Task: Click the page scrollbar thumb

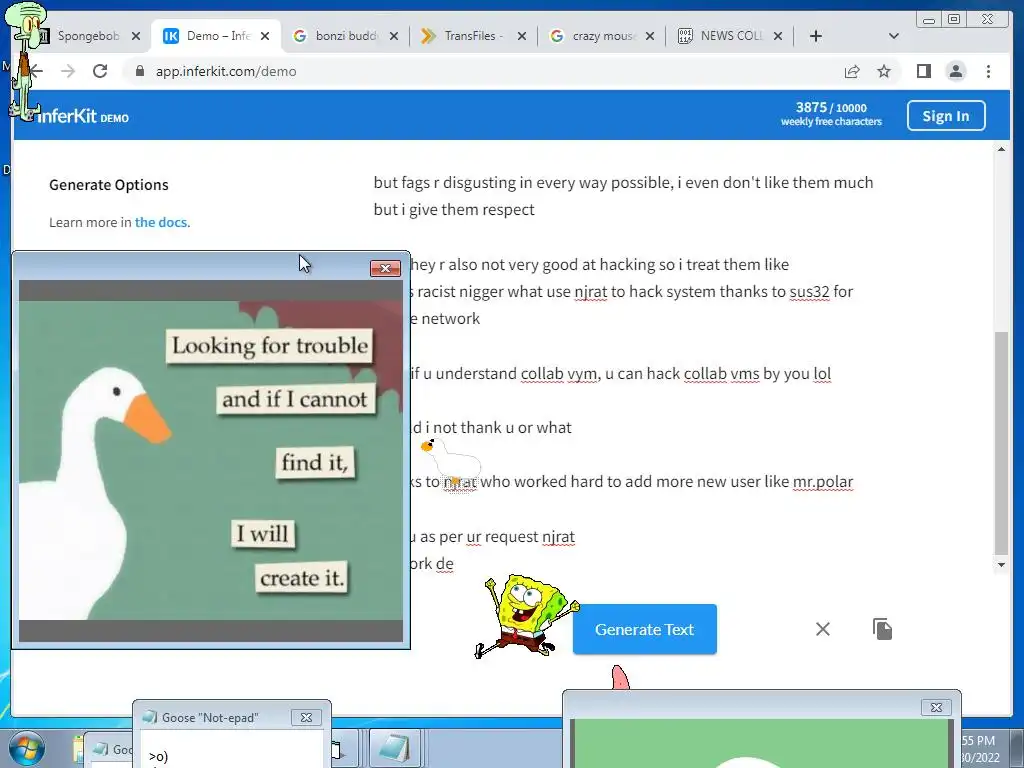Action: click(1001, 442)
